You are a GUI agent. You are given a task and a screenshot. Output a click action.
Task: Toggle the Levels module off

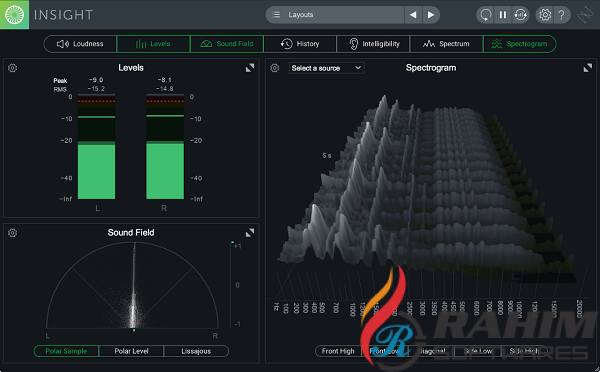coord(153,44)
